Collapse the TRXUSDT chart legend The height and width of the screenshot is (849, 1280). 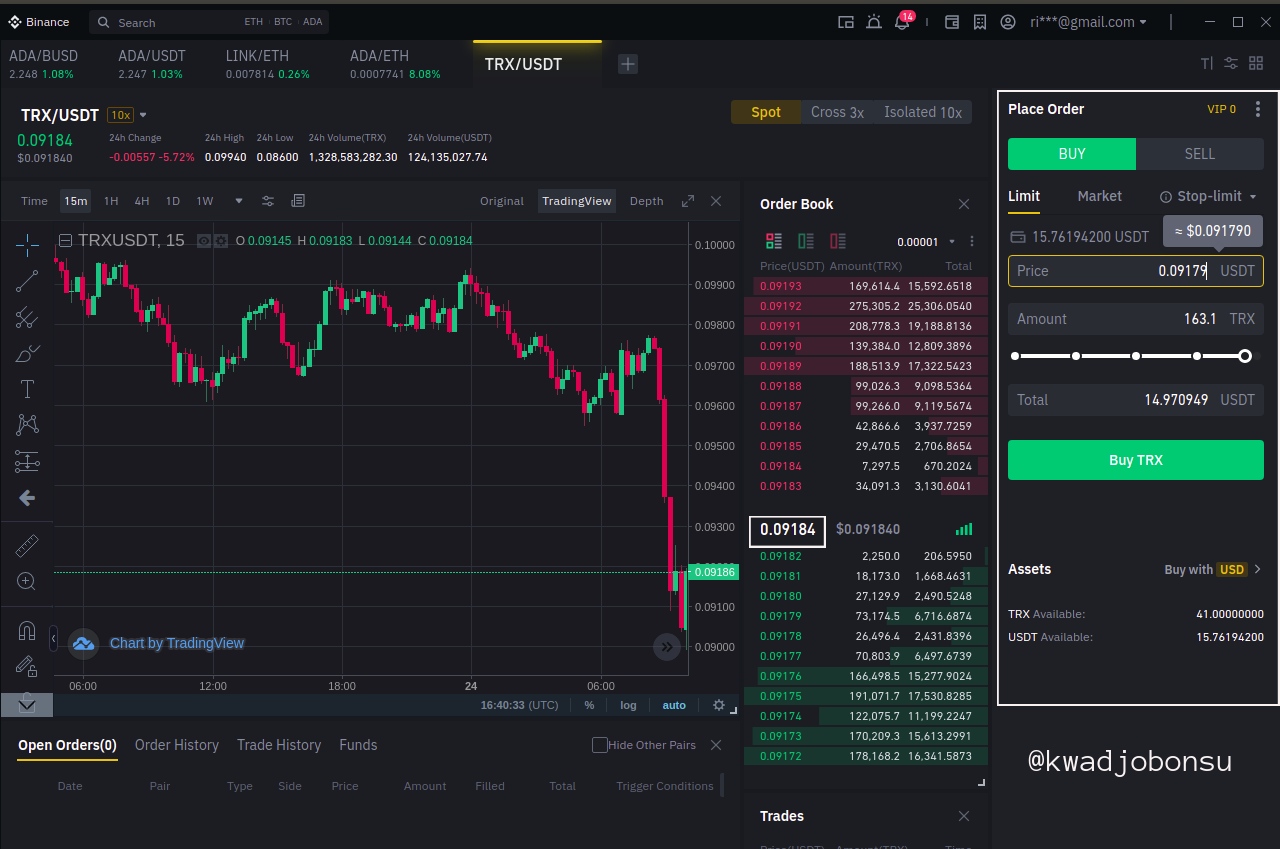click(65, 240)
